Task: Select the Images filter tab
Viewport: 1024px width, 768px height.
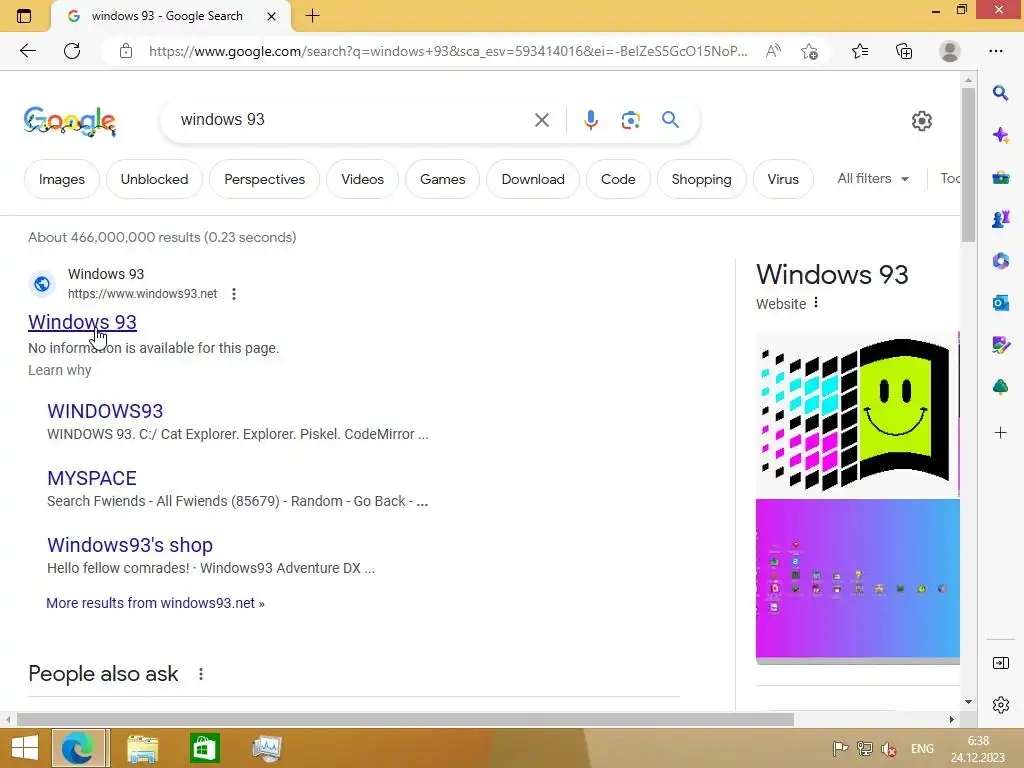Action: pyautogui.click(x=62, y=179)
